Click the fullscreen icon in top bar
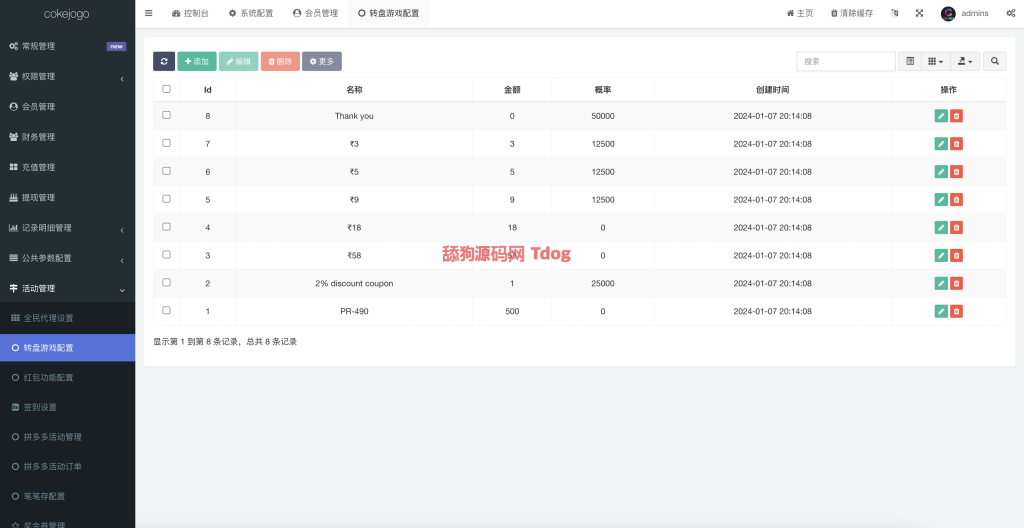This screenshot has height=528, width=1024. (919, 13)
